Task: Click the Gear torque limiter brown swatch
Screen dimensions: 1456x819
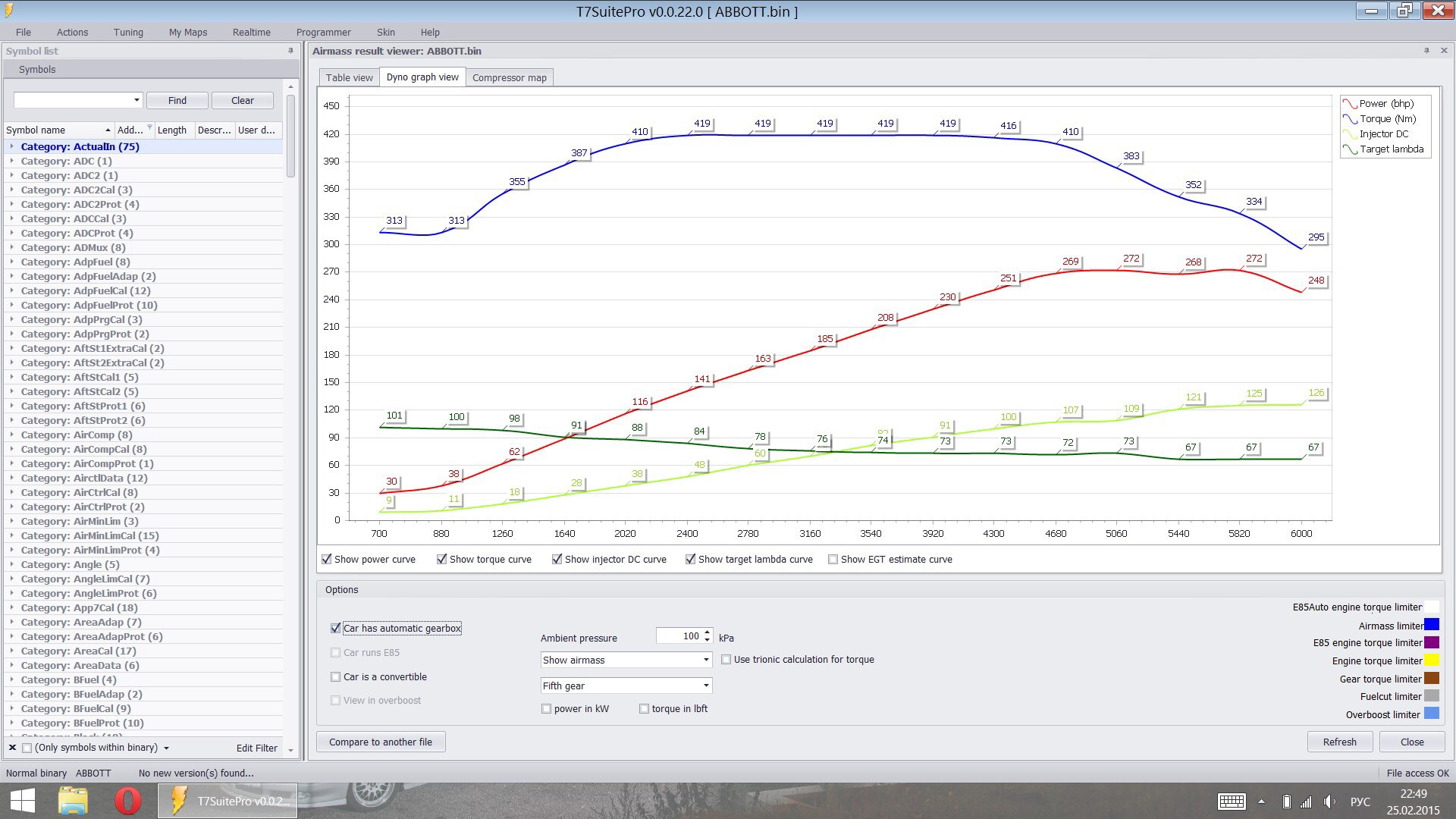Action: coord(1431,678)
